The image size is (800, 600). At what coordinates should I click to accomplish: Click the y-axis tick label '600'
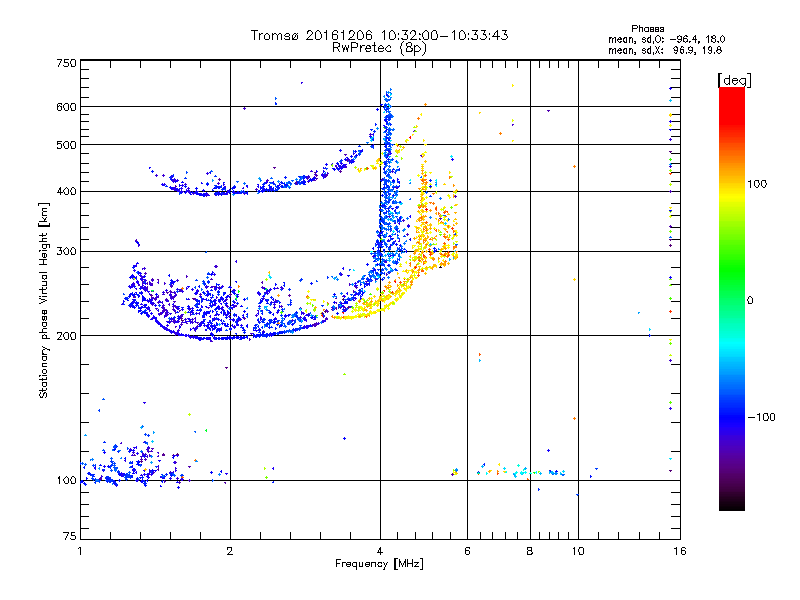(x=67, y=107)
